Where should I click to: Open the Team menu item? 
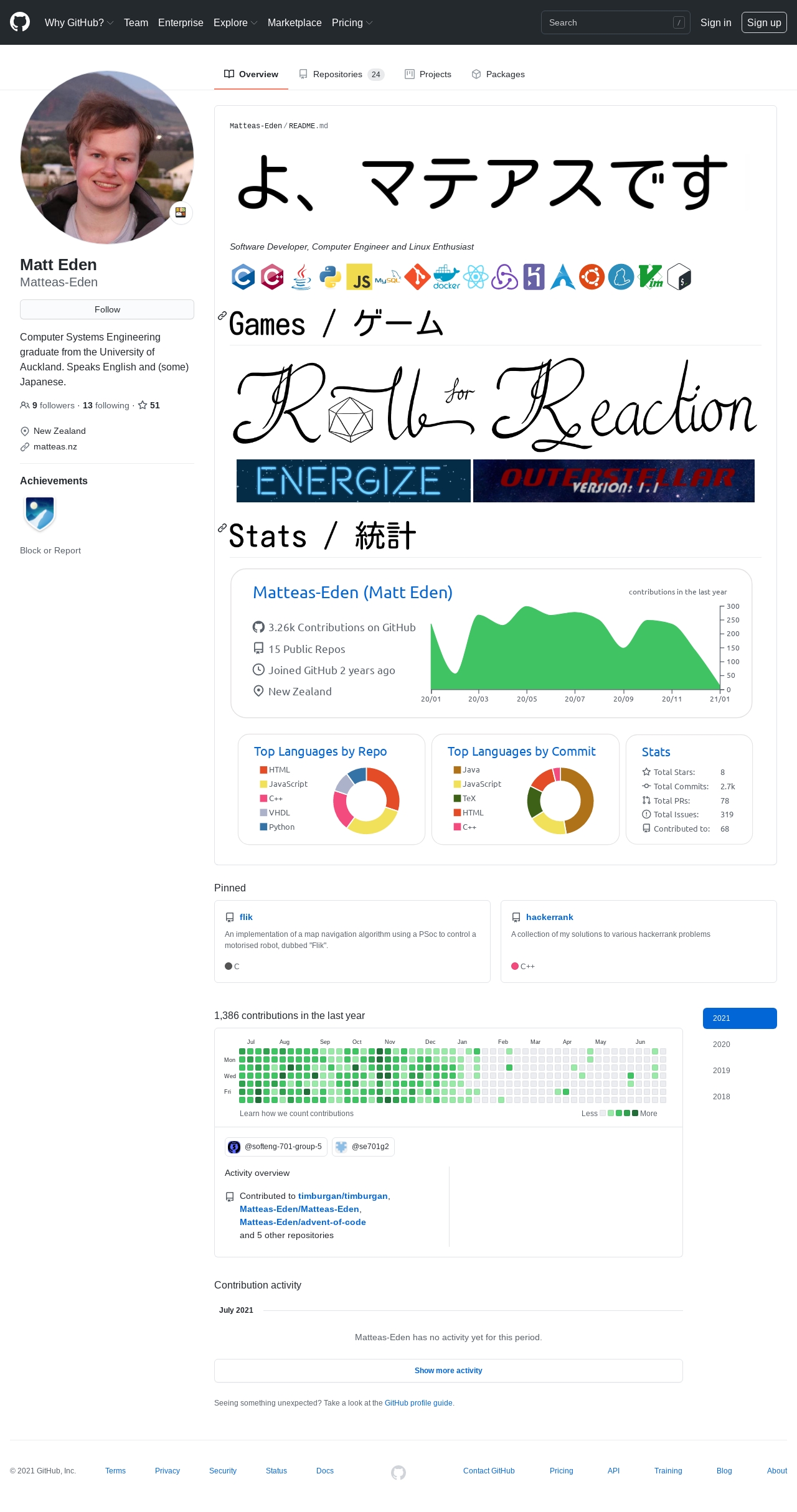pyautogui.click(x=136, y=22)
